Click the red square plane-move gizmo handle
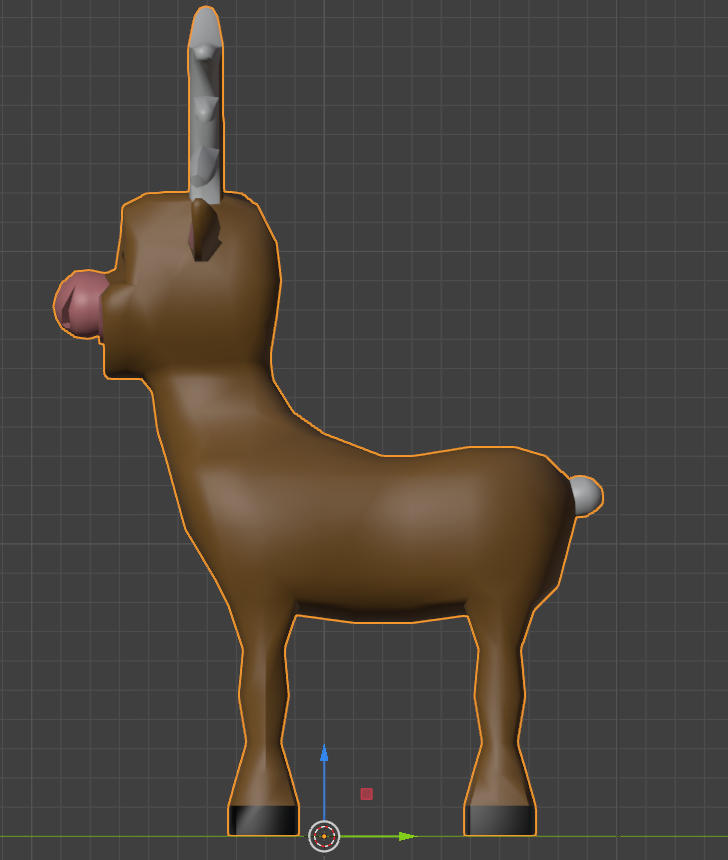 [366, 794]
